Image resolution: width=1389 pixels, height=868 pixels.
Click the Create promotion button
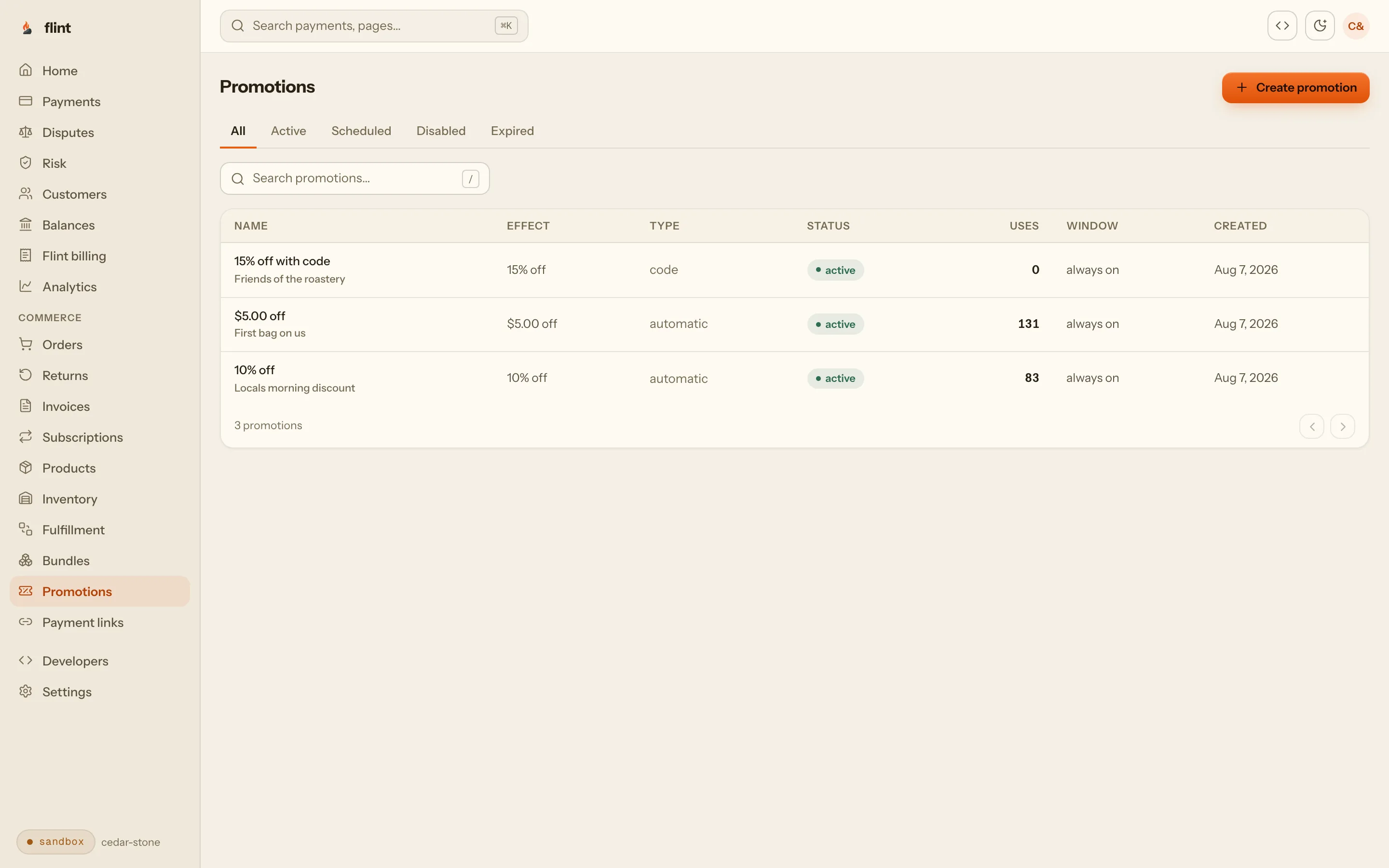(x=1295, y=88)
